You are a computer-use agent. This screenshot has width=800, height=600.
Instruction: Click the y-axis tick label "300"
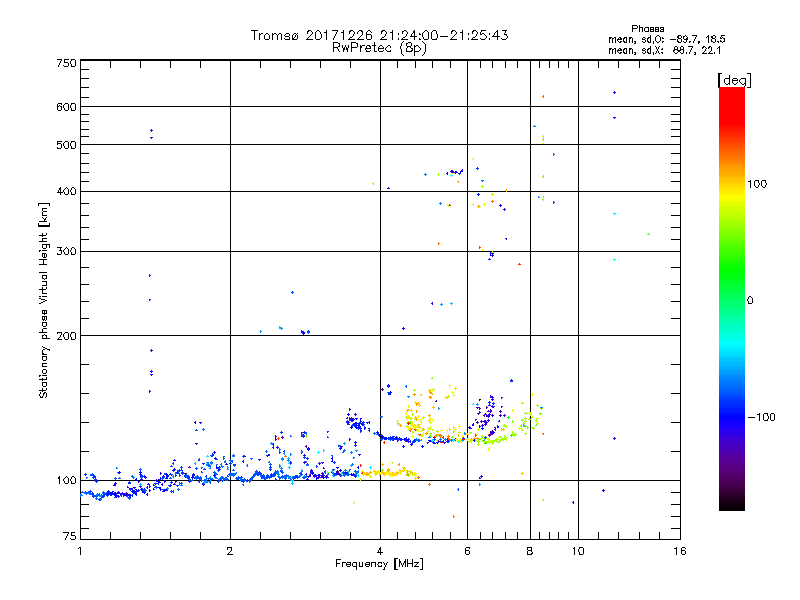pos(66,252)
